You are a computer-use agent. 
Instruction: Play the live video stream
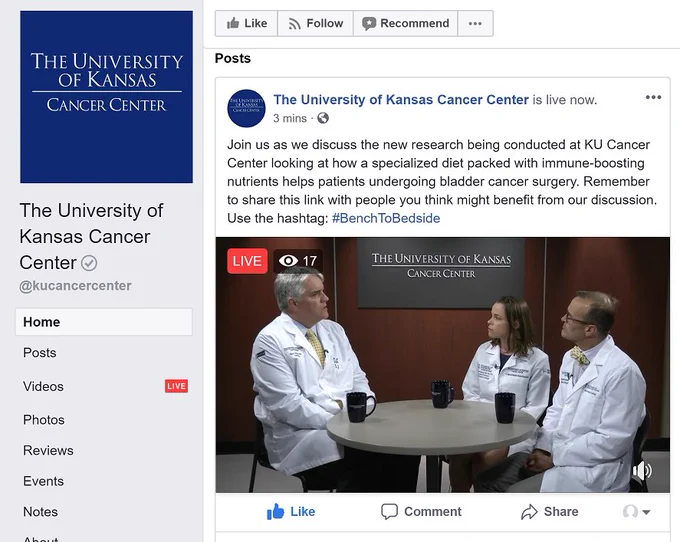coord(443,365)
